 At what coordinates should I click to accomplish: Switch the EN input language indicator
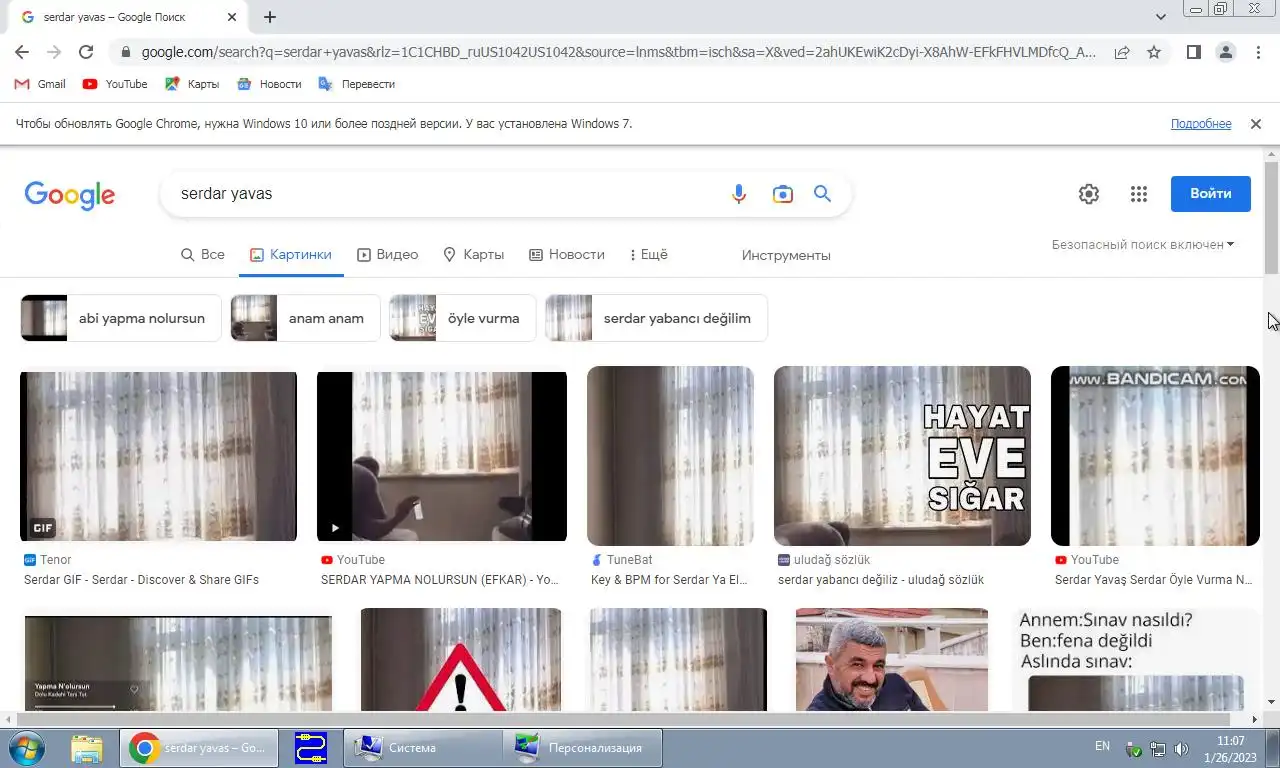coord(1102,746)
